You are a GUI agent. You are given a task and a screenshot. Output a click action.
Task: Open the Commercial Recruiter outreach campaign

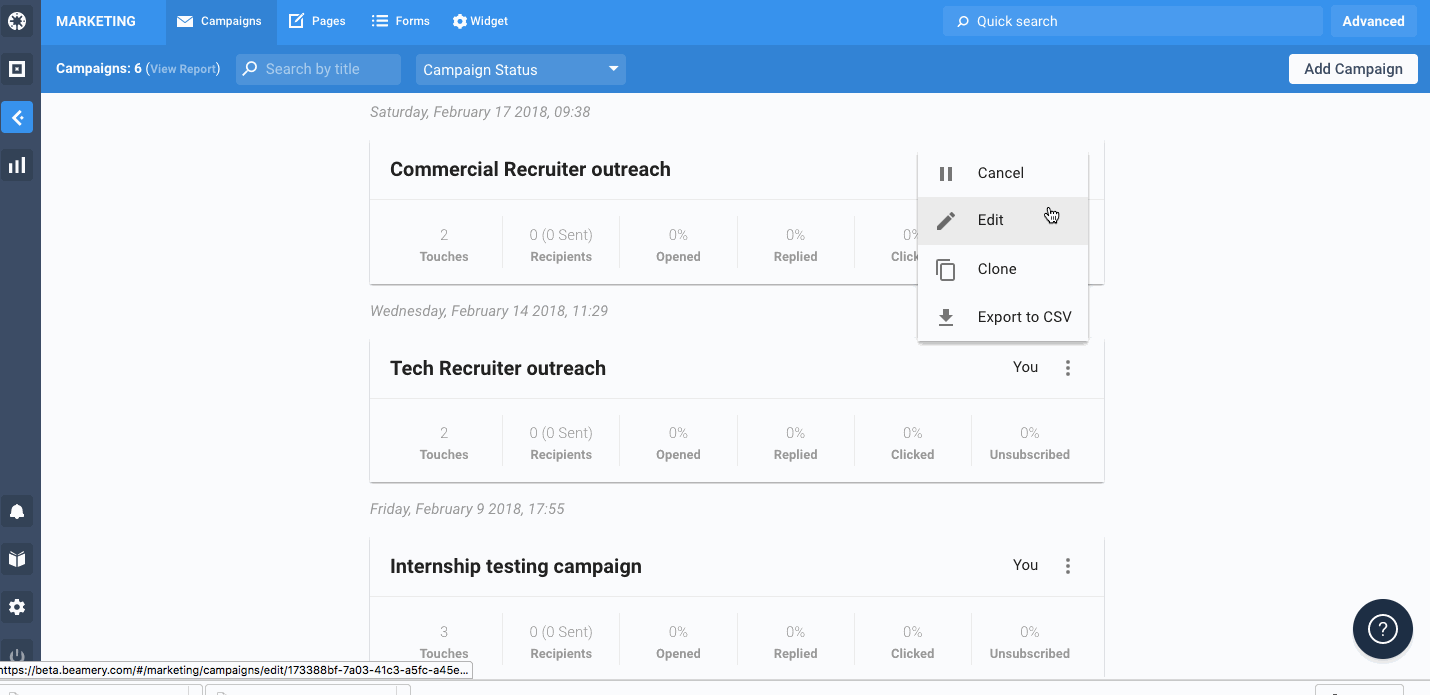[x=530, y=169]
